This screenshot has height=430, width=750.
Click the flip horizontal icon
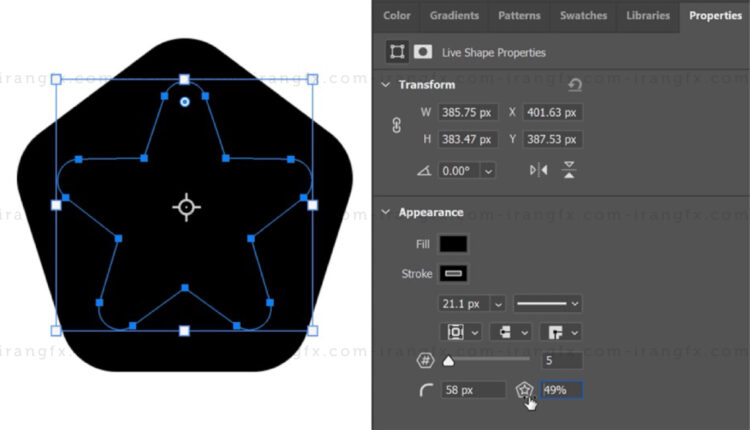pos(539,170)
